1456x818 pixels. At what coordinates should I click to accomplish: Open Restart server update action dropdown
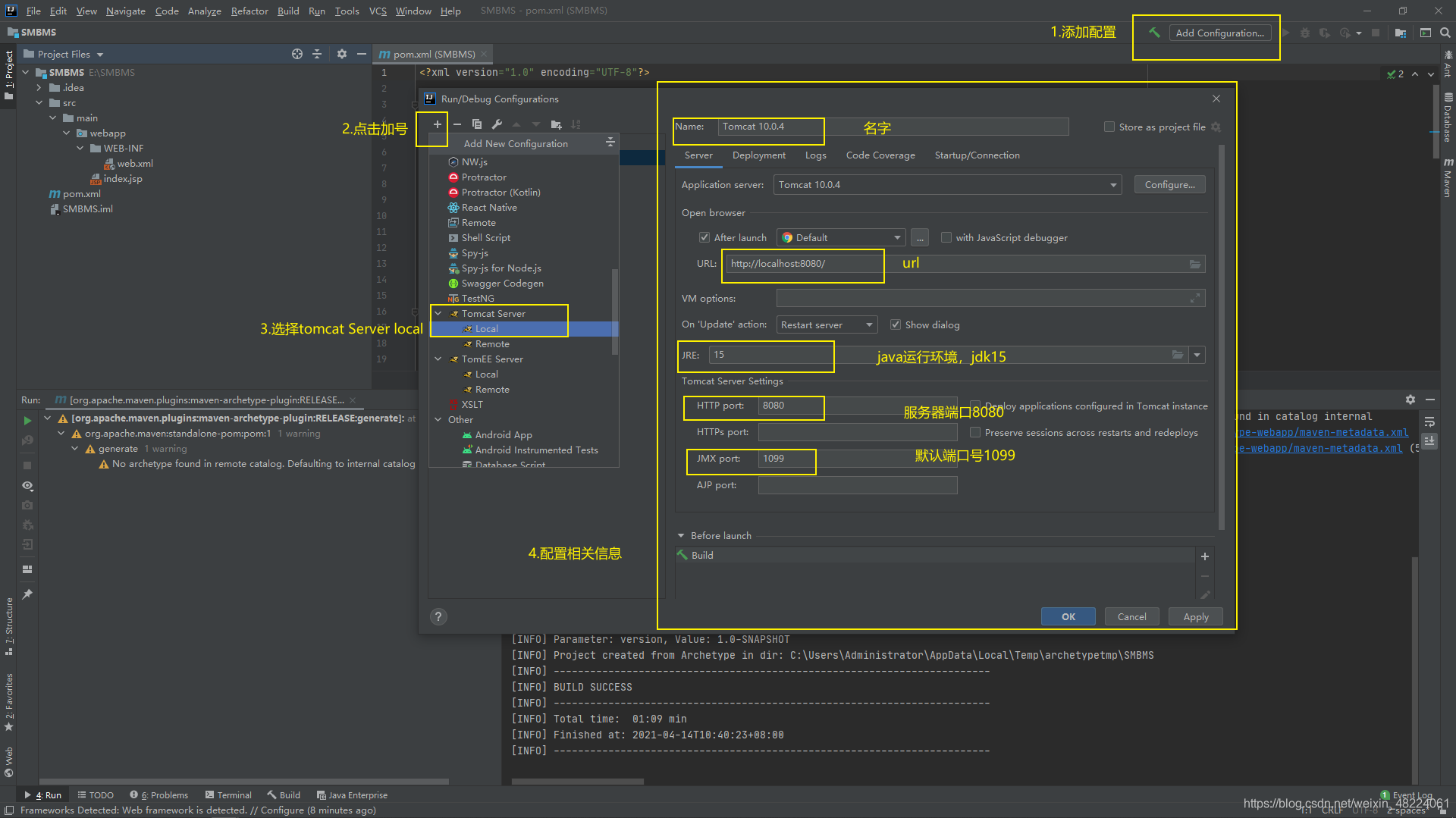[x=827, y=324]
